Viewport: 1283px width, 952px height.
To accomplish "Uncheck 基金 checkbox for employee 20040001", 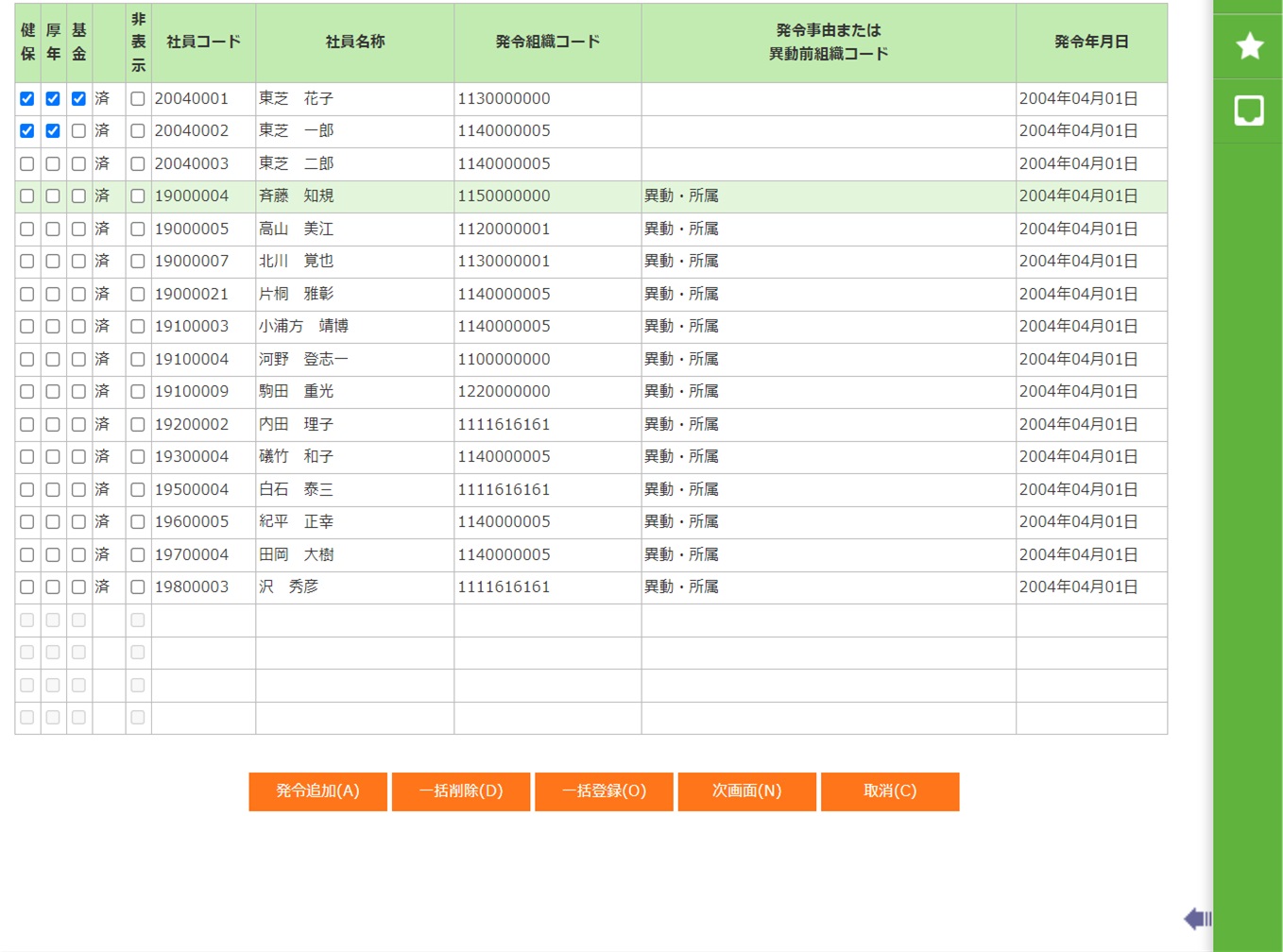I will point(78,99).
